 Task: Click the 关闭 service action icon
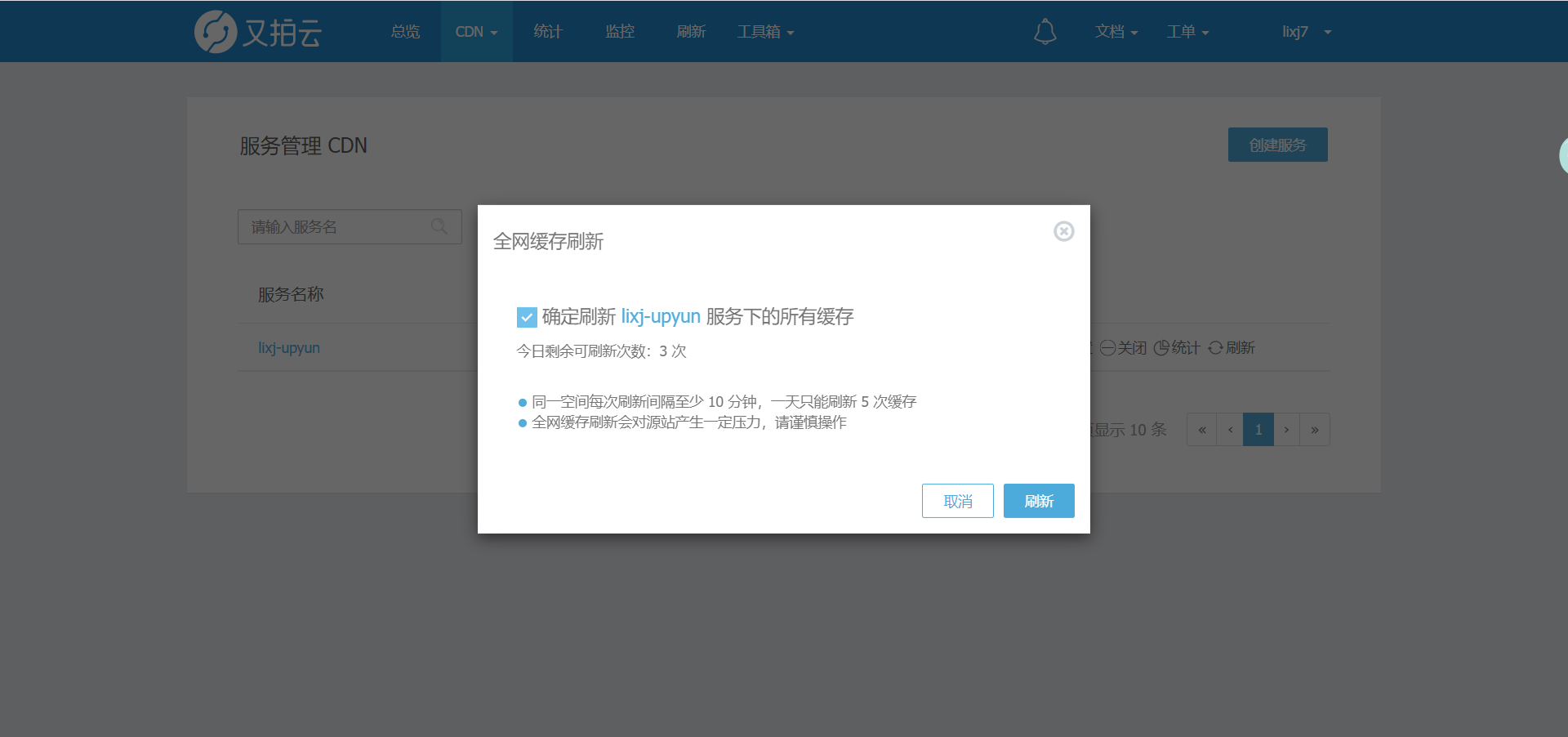click(x=1107, y=348)
